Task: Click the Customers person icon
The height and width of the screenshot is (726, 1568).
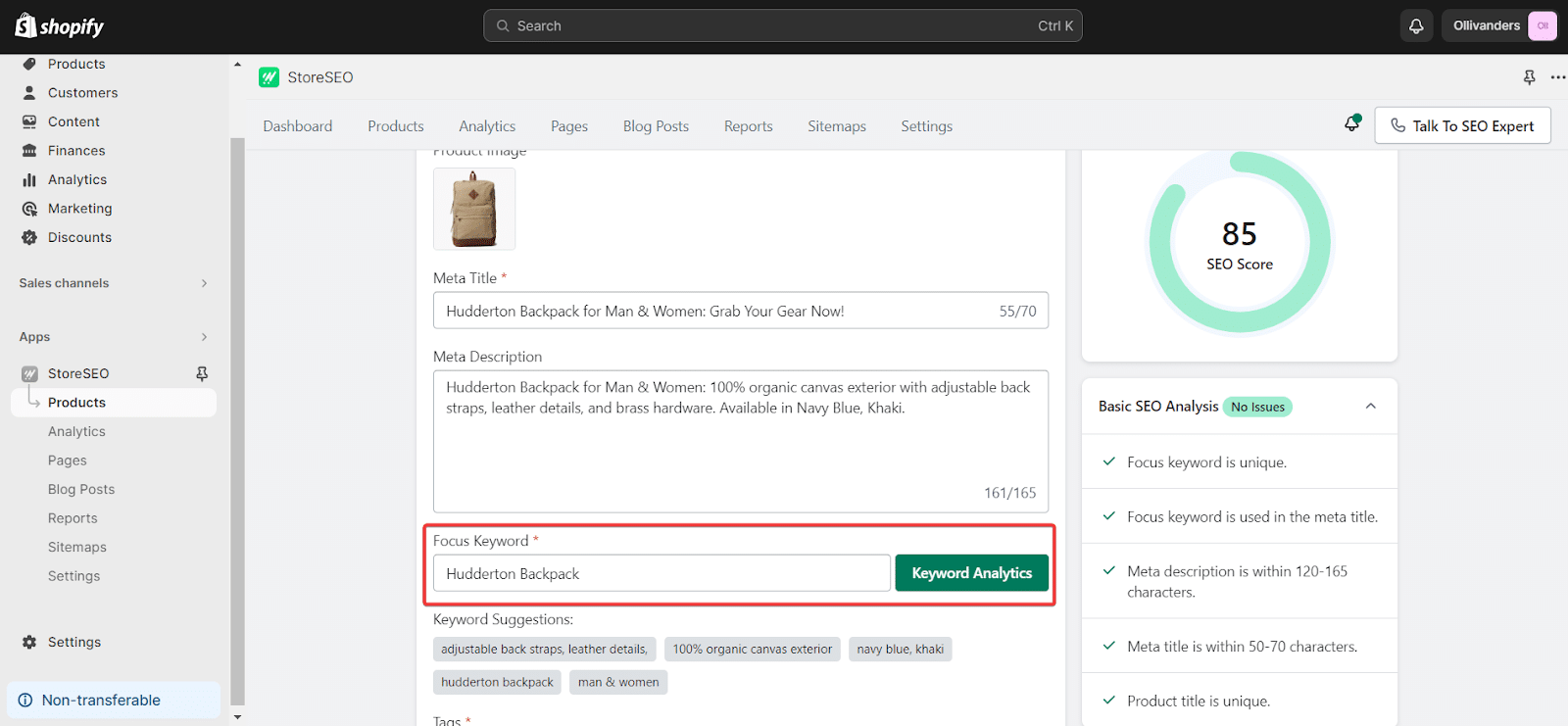Action: 29,93
